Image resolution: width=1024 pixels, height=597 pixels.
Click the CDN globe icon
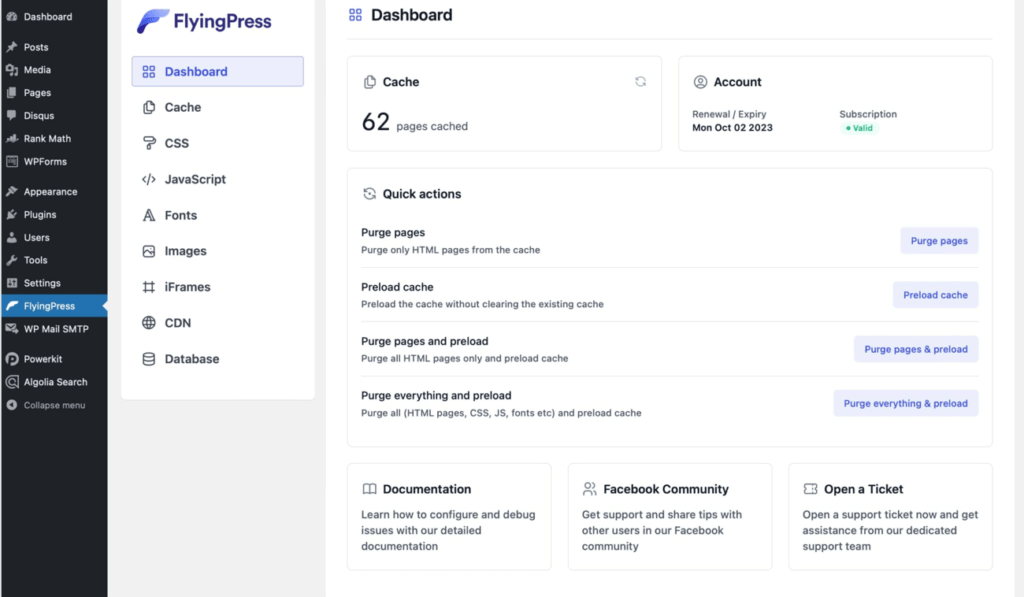[x=148, y=323]
